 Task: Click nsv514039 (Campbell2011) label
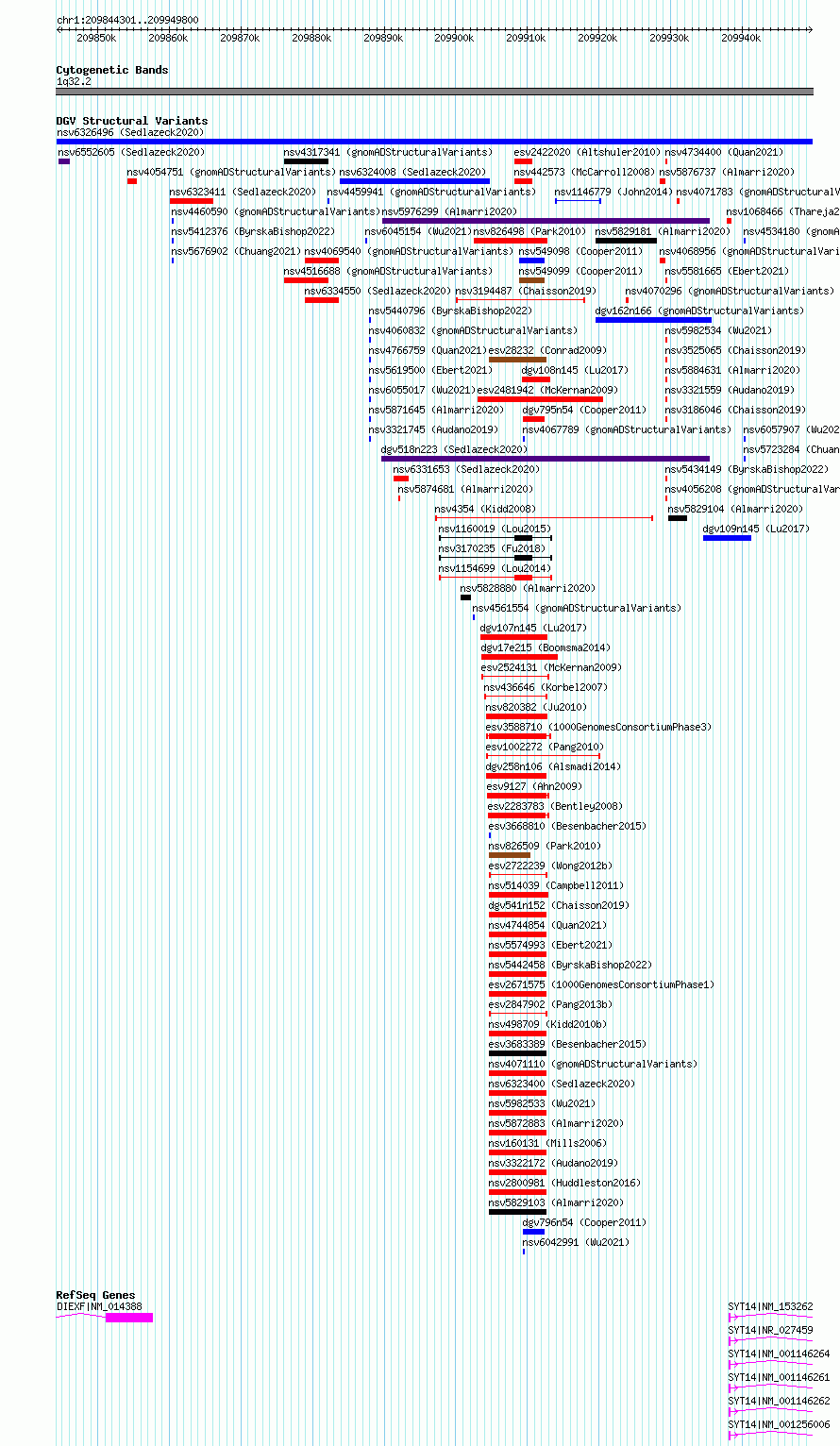pos(556,885)
